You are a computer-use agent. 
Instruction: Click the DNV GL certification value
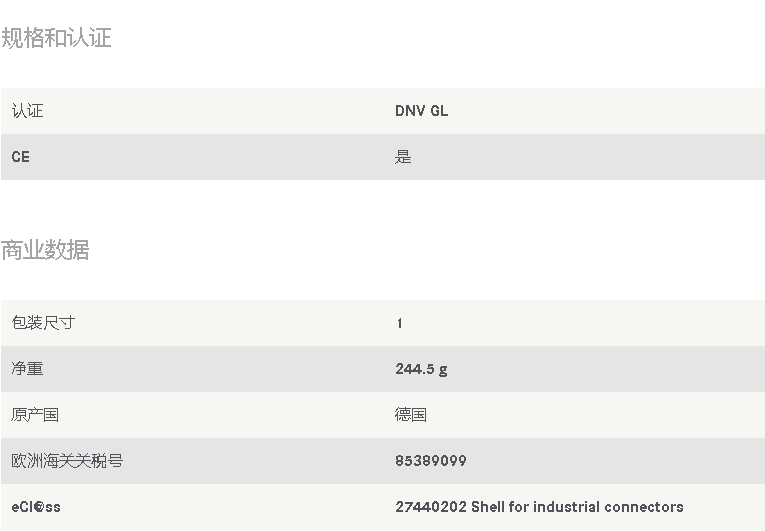[422, 111]
